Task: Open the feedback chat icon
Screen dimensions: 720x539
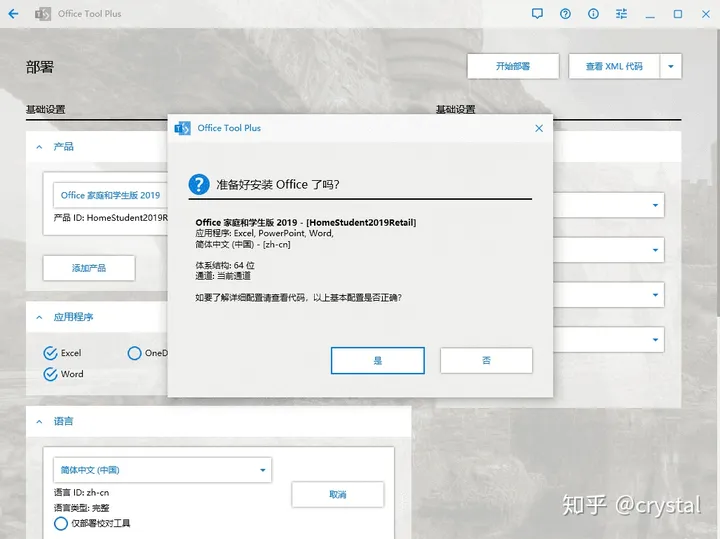Action: point(537,14)
